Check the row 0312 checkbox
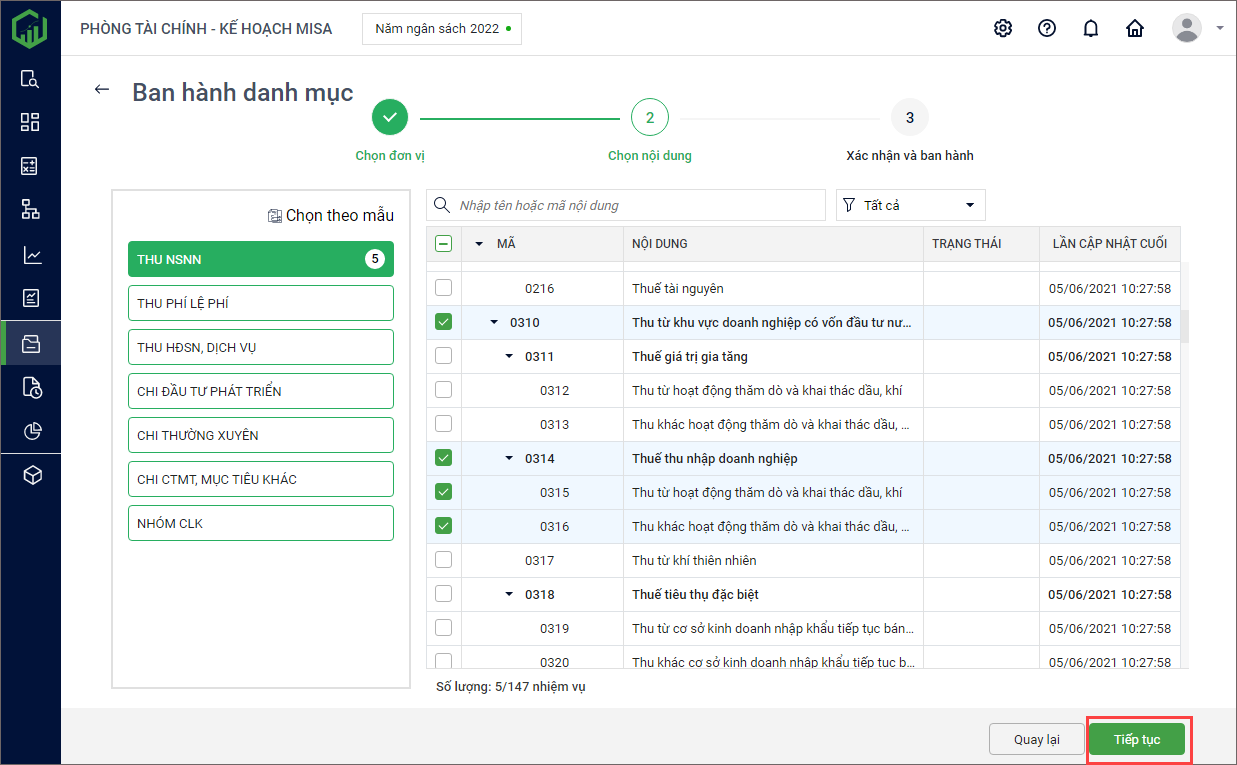Image resolution: width=1237 pixels, height=765 pixels. point(444,390)
